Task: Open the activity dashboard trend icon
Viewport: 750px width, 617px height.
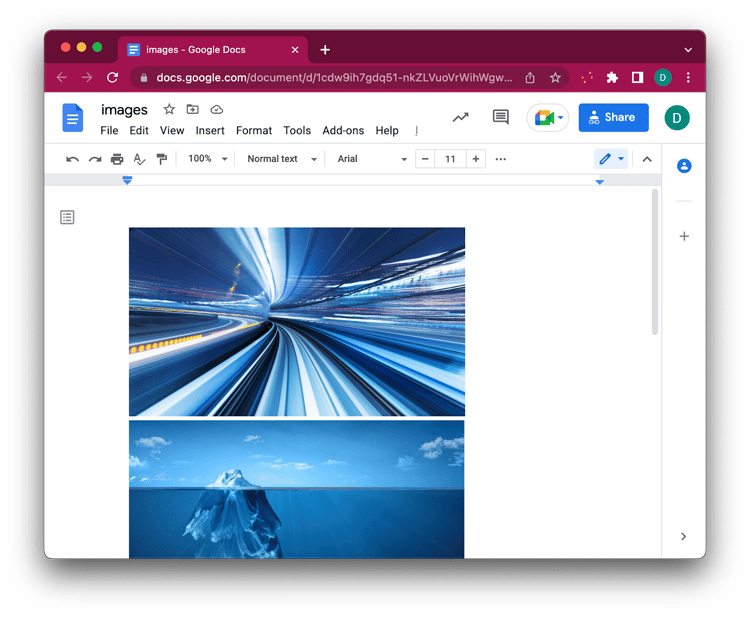Action: tap(460, 117)
